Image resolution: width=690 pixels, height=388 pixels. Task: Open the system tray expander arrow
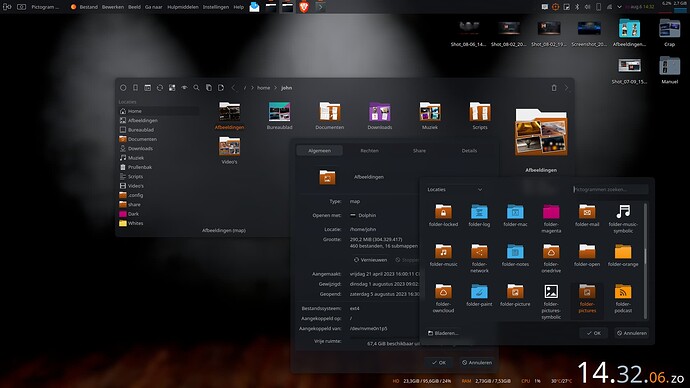619,7
